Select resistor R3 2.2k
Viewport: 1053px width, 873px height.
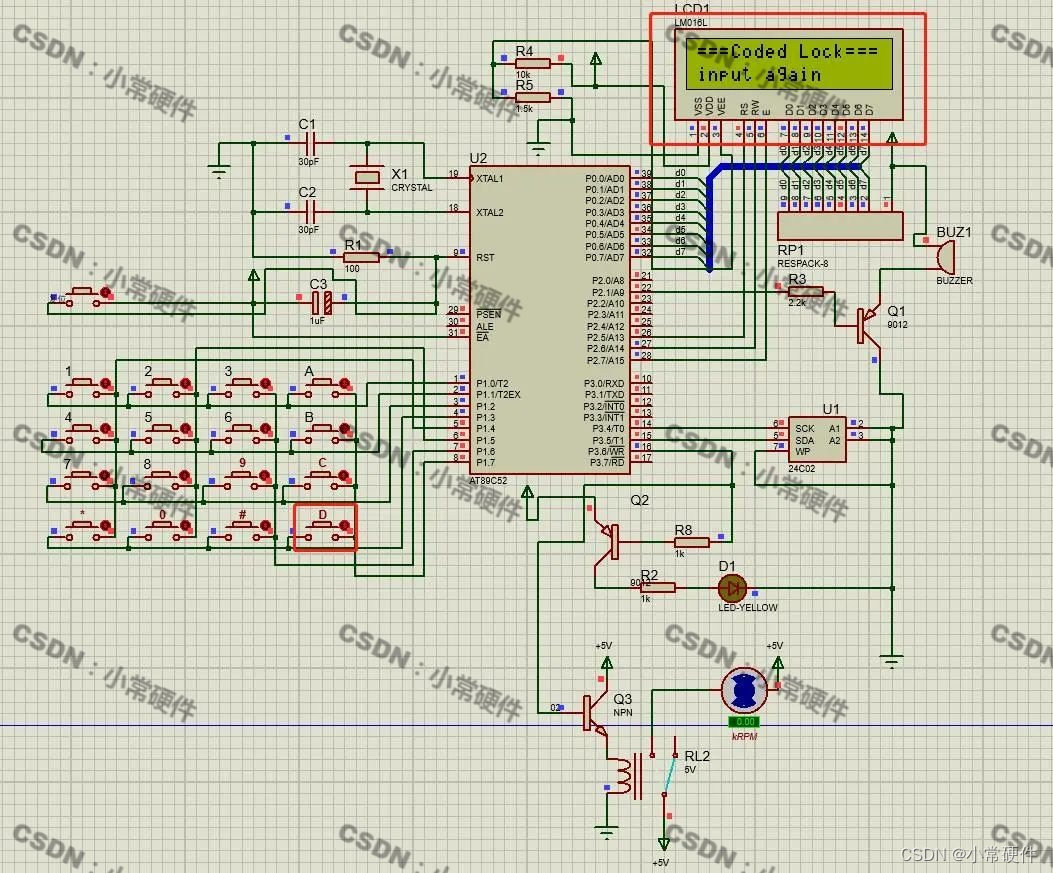coord(805,291)
